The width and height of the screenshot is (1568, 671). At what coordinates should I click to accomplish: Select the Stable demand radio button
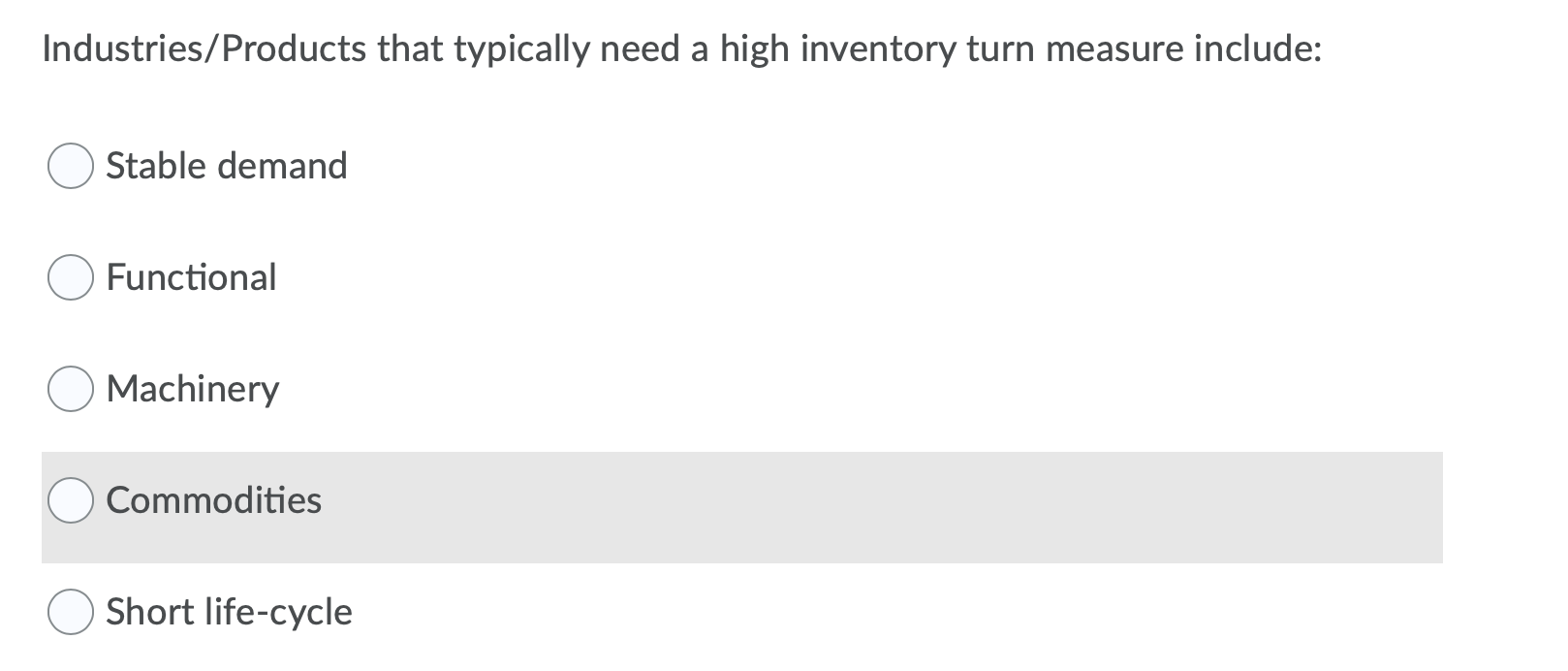(71, 167)
